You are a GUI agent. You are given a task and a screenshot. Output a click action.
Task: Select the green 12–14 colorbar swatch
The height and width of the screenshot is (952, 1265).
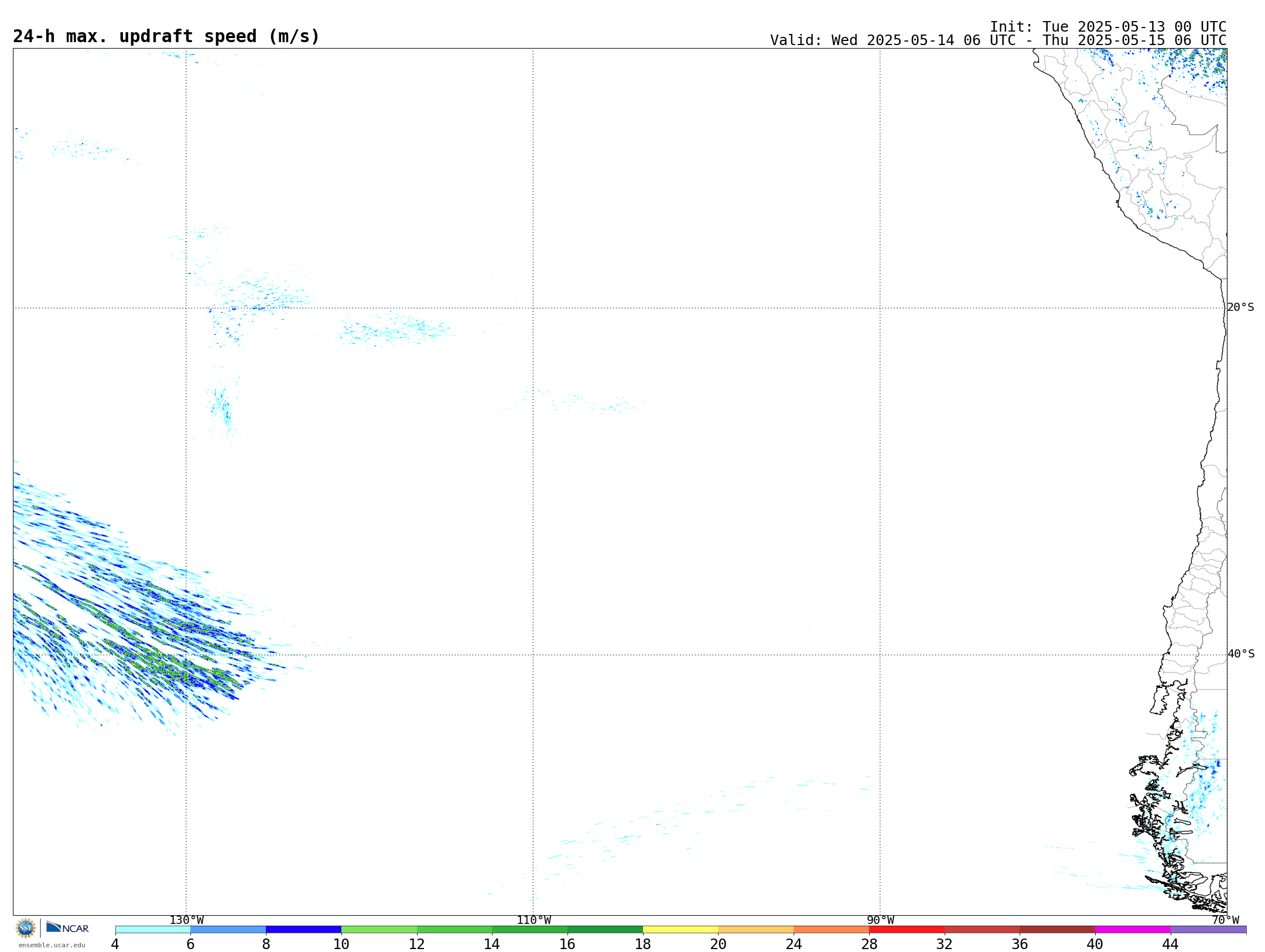point(454,930)
